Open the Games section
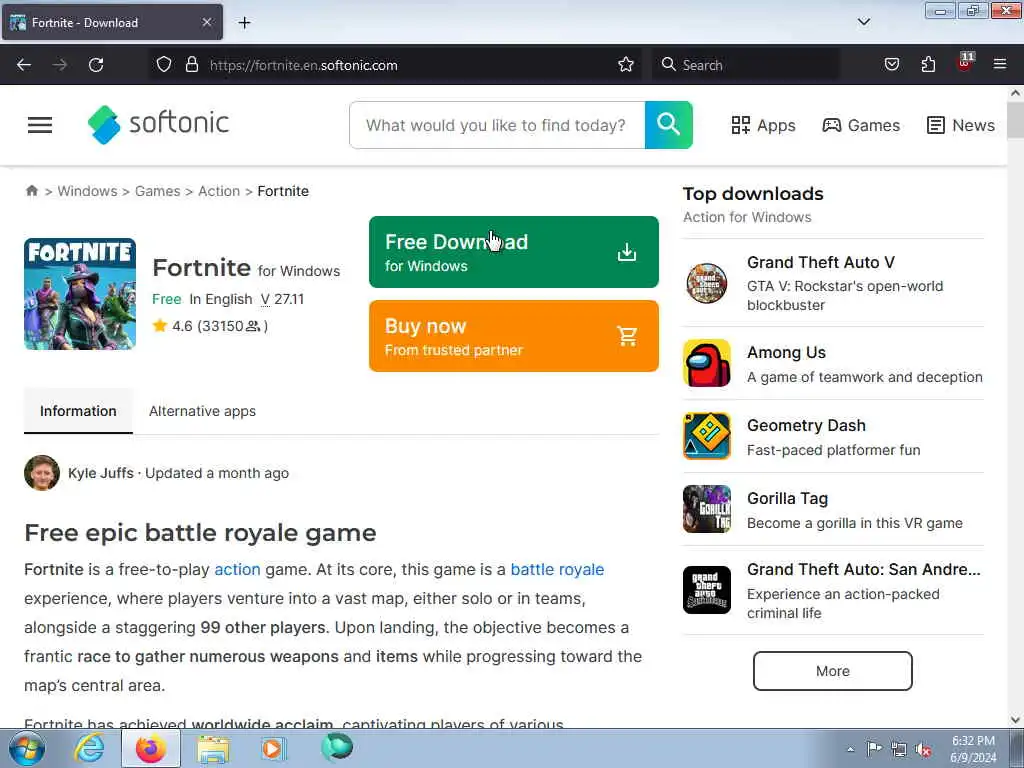Image resolution: width=1024 pixels, height=768 pixels. coord(861,125)
